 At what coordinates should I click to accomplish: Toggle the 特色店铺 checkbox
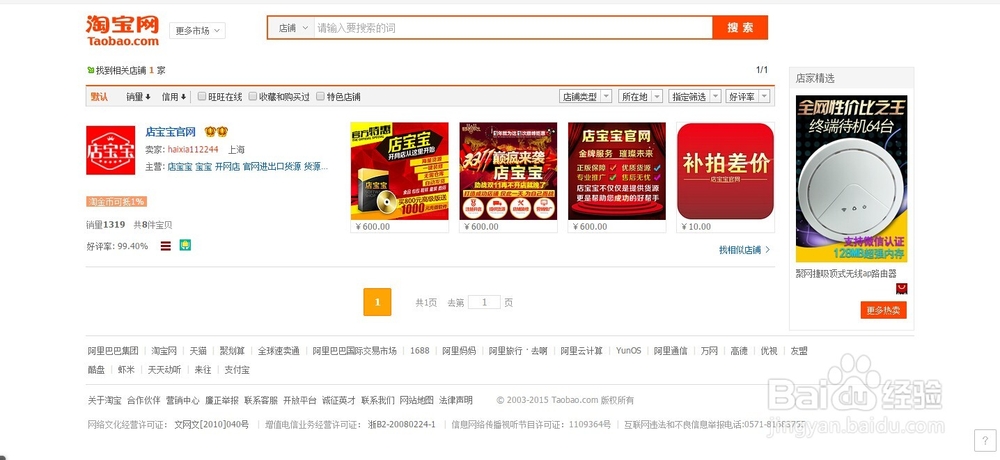(x=320, y=96)
